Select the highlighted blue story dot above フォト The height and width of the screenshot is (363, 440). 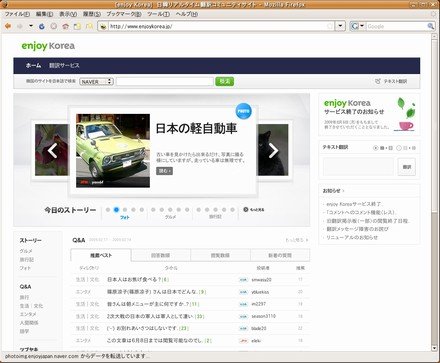pyautogui.click(x=116, y=210)
